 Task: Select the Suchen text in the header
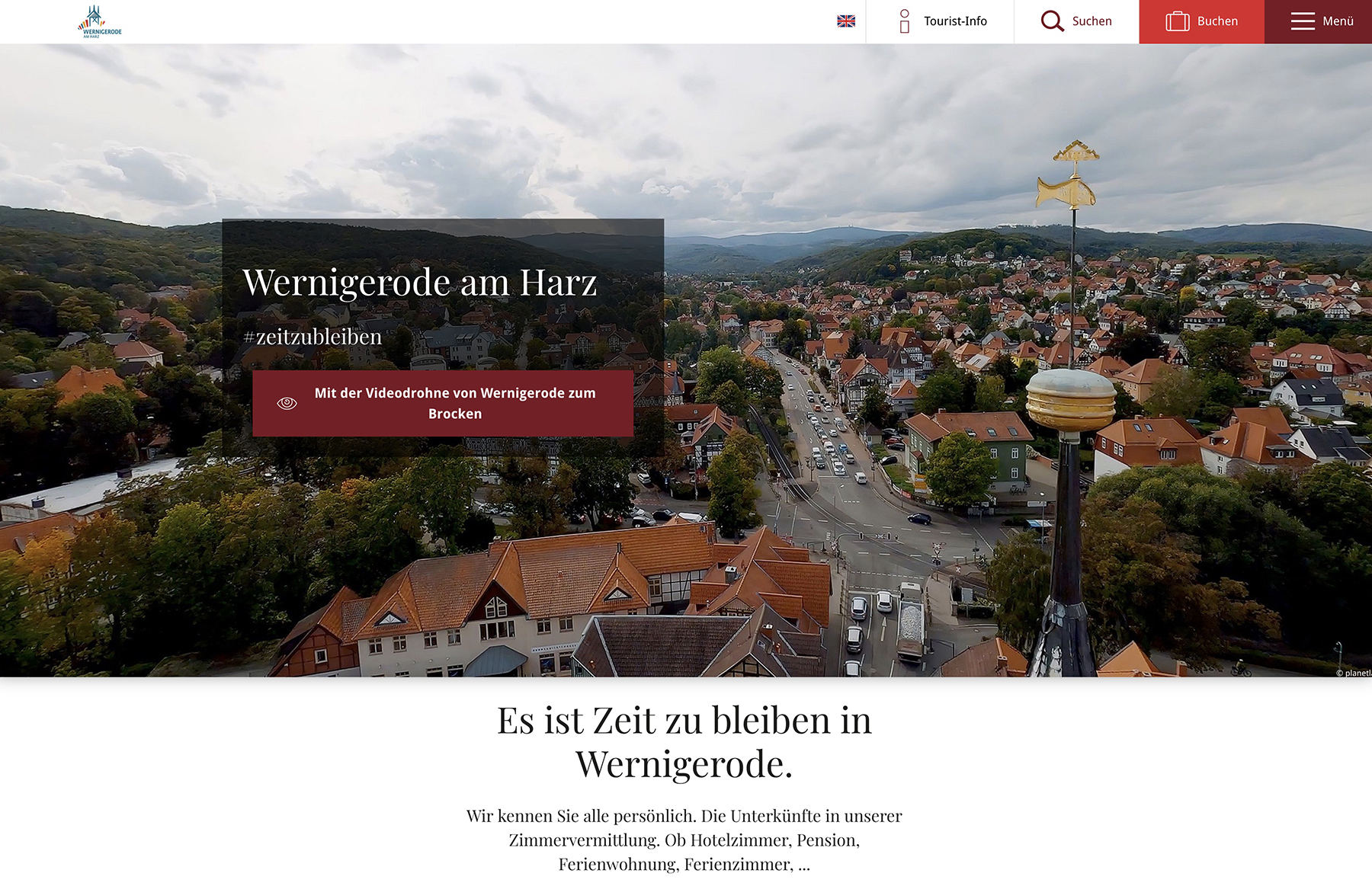click(x=1092, y=21)
